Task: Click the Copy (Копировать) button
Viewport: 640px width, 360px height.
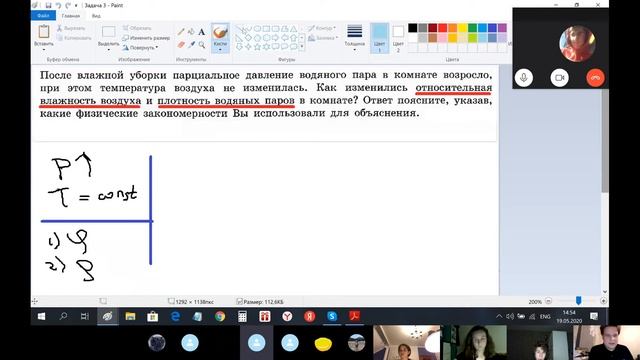Action: (74, 38)
